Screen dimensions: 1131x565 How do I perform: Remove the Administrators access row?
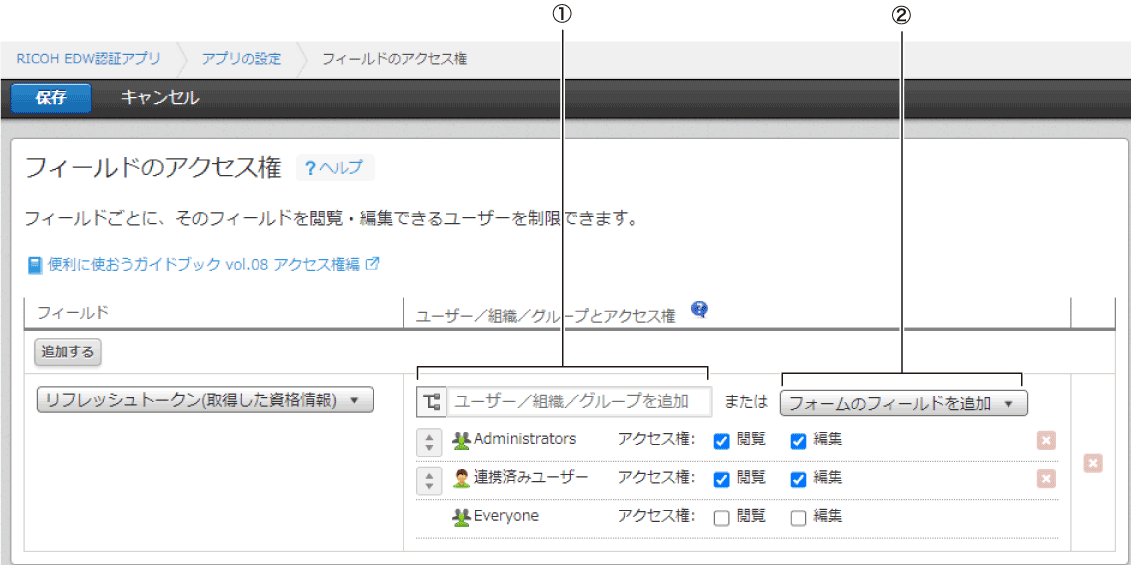click(1046, 440)
